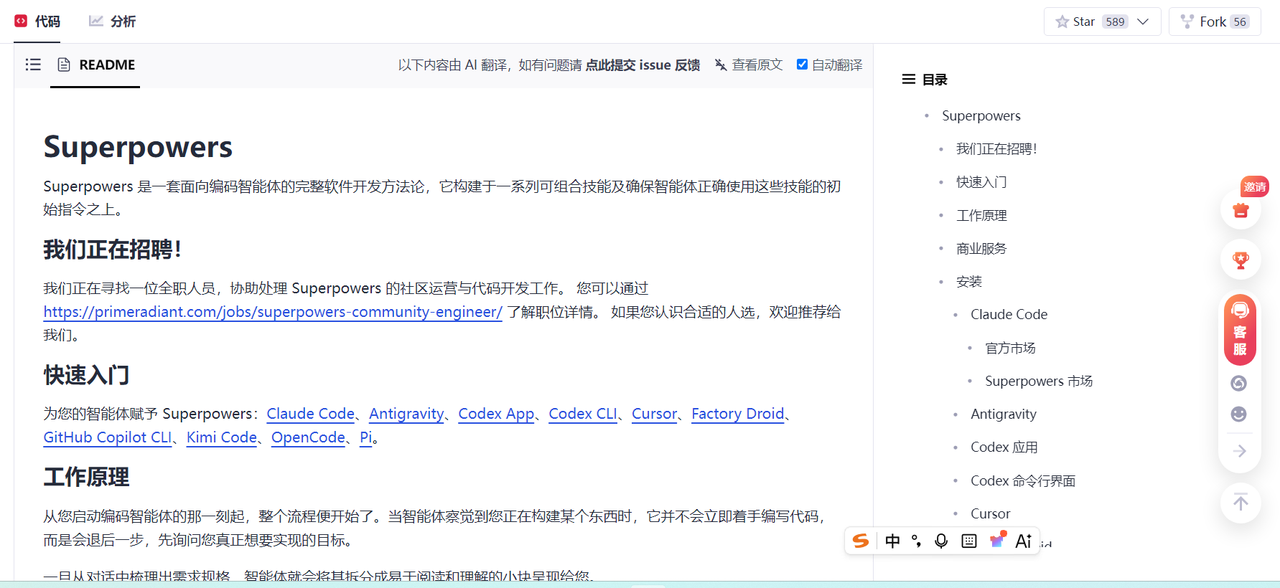Click 点此提交 issue 反馈 link
The width and height of the screenshot is (1280, 588).
[x=643, y=65]
